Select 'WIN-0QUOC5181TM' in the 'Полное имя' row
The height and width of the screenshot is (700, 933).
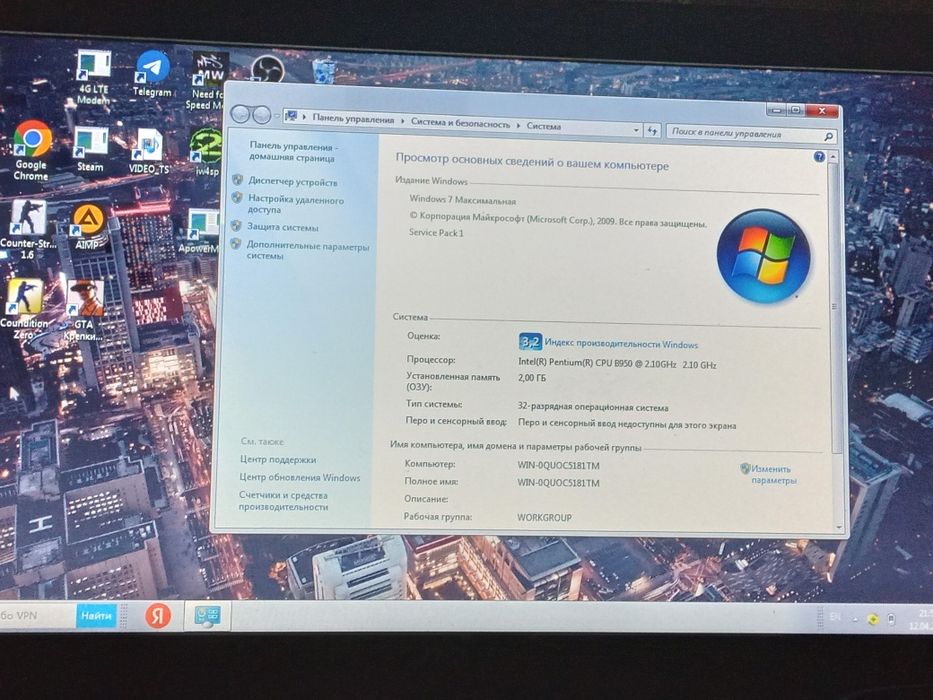[x=558, y=483]
